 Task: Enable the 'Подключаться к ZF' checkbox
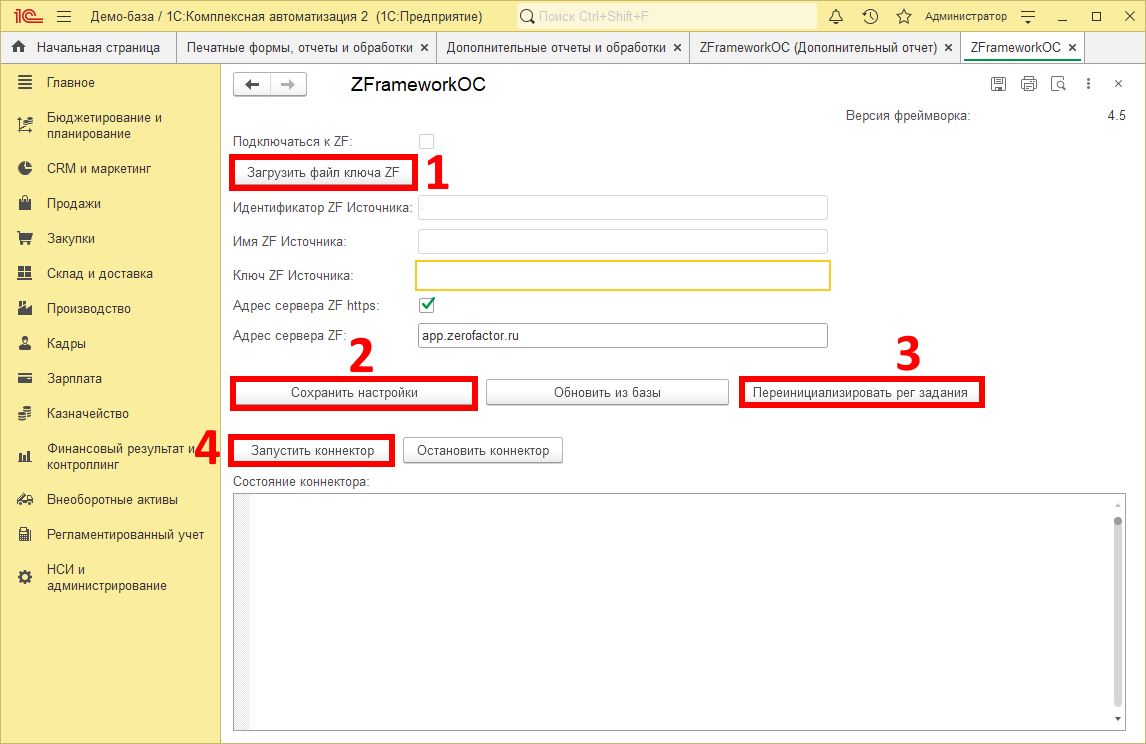[x=426, y=142]
